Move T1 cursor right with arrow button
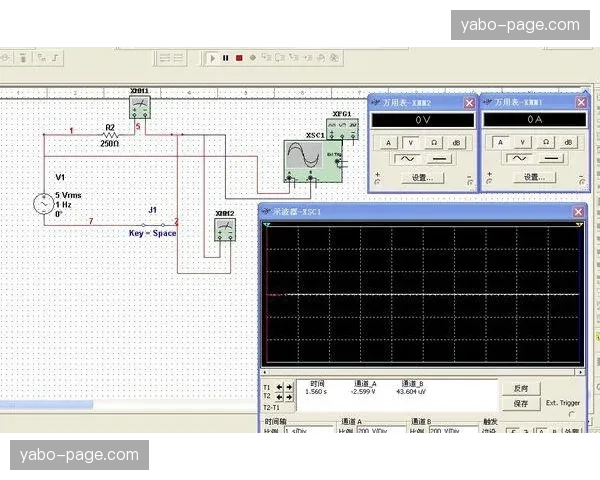Image resolution: width=600 pixels, height=480 pixels. (x=289, y=386)
